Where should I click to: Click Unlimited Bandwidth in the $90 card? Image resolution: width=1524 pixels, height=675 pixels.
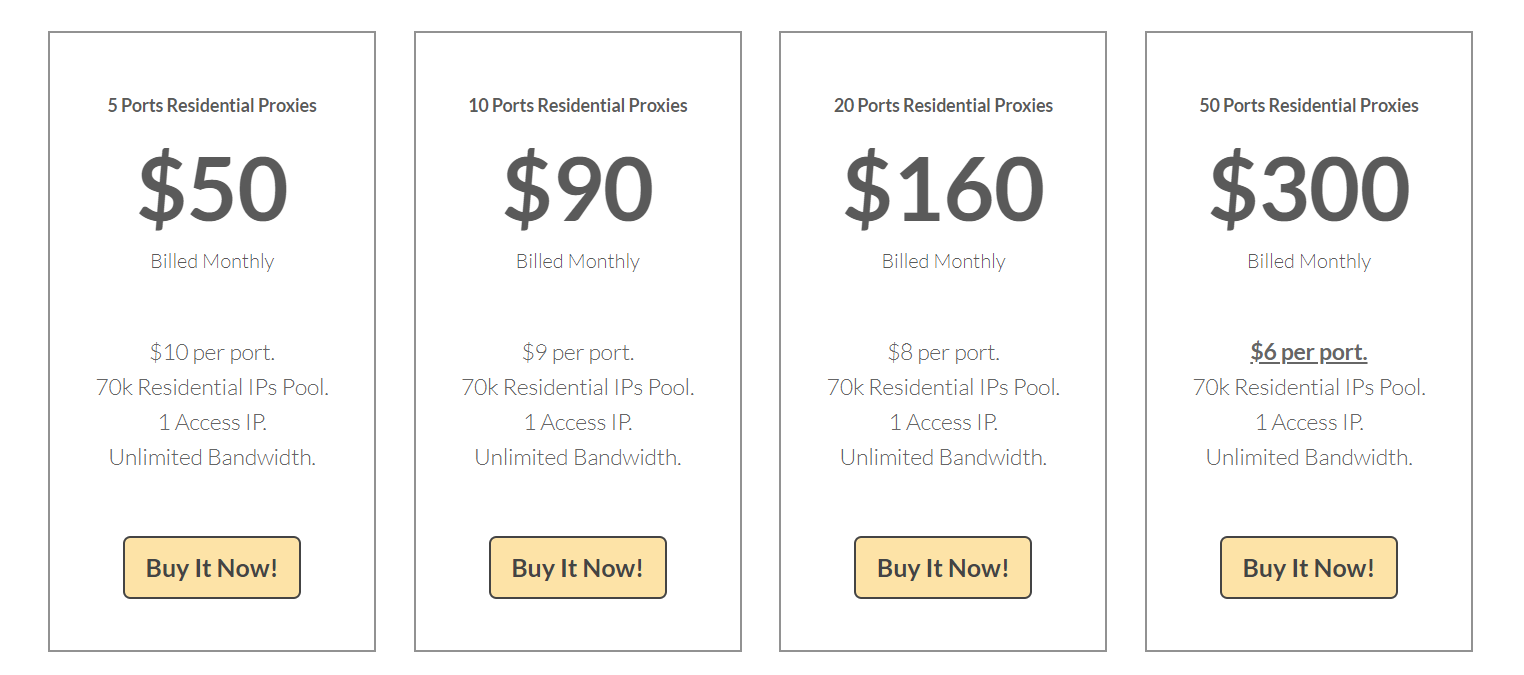click(x=578, y=457)
